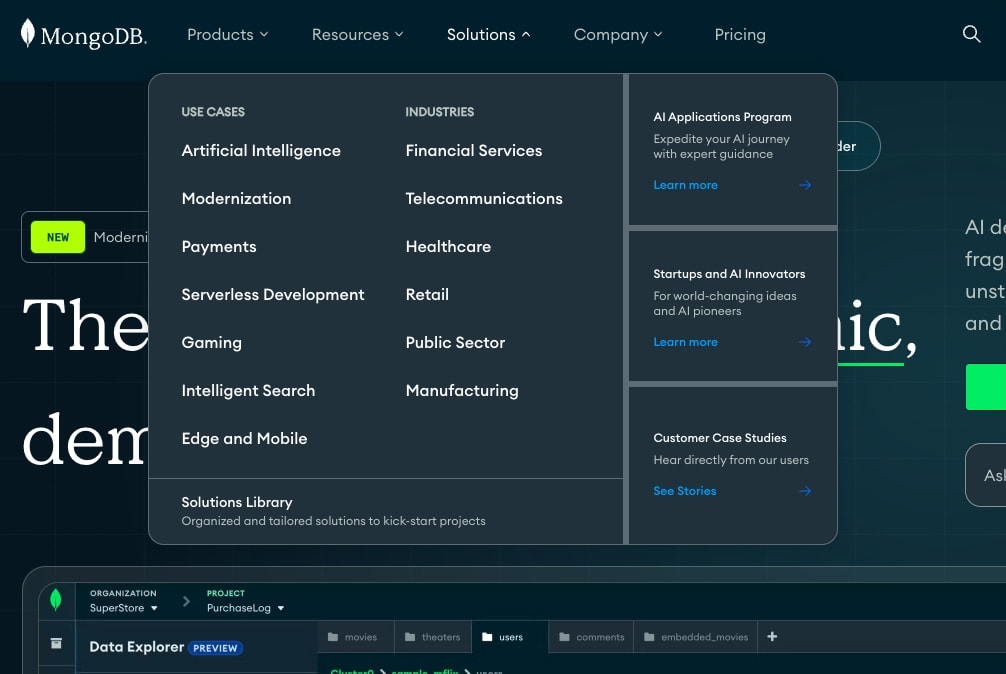Expand the Products menu
Viewport: 1006px width, 674px height.
click(x=227, y=35)
